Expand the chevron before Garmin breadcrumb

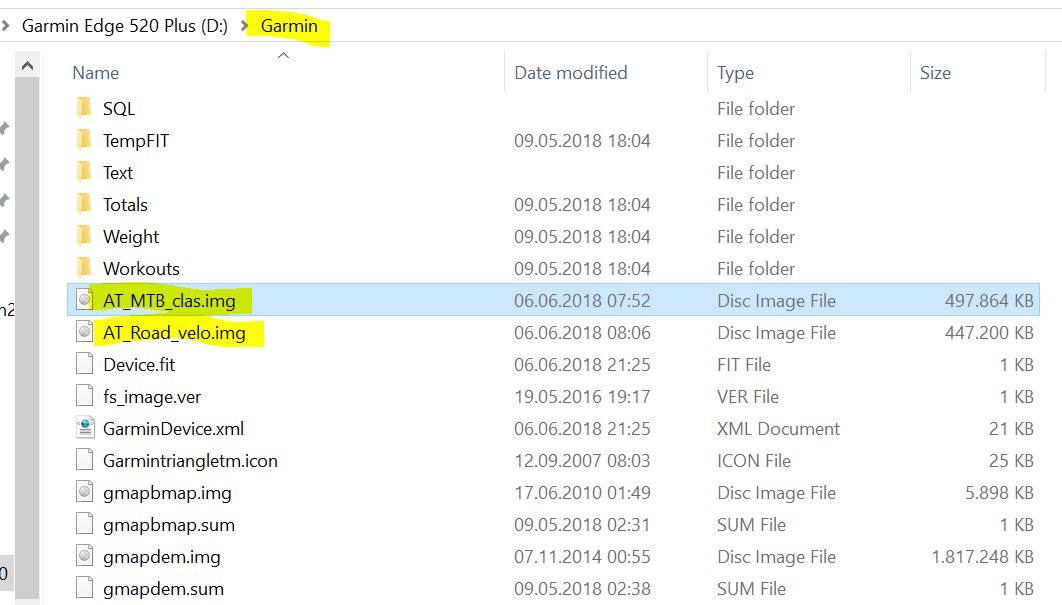point(245,26)
